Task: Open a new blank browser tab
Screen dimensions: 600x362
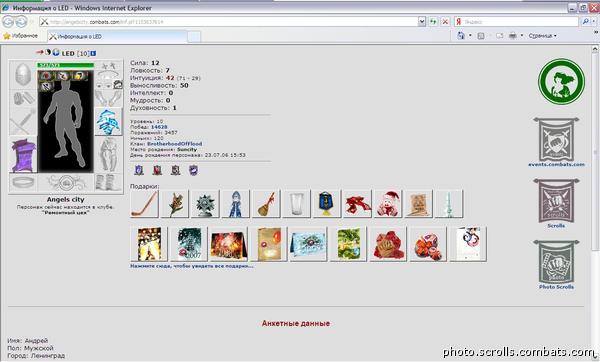Action: pos(194,37)
